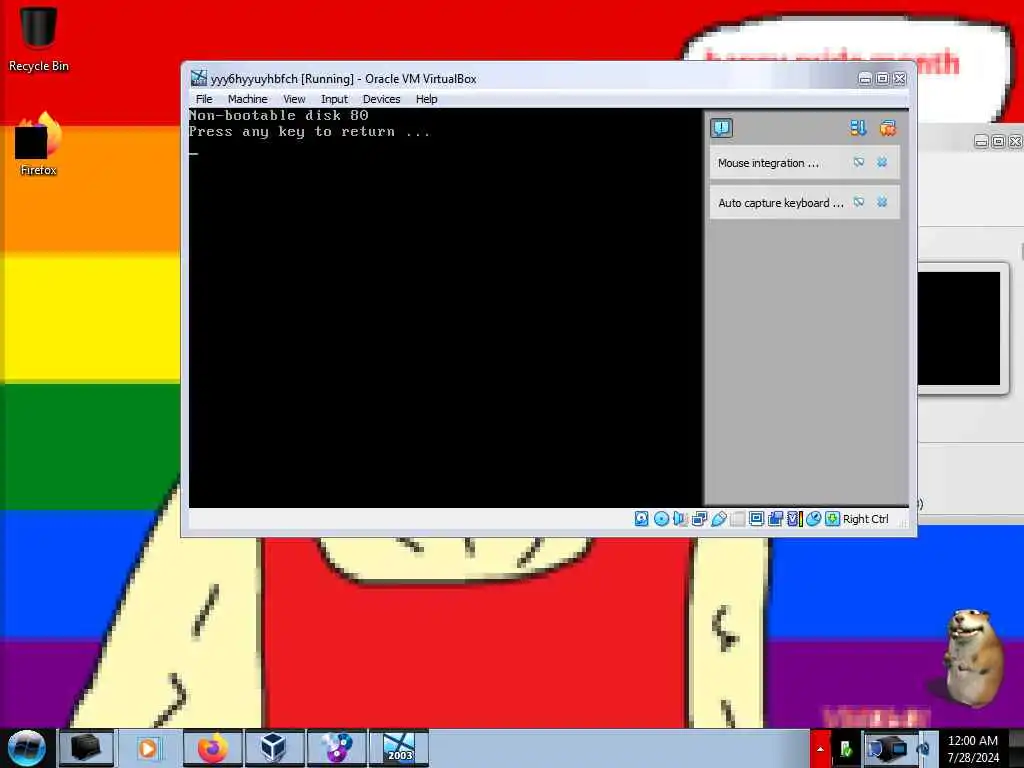Open the Input menu
Image resolution: width=1024 pixels, height=768 pixels.
(x=334, y=99)
